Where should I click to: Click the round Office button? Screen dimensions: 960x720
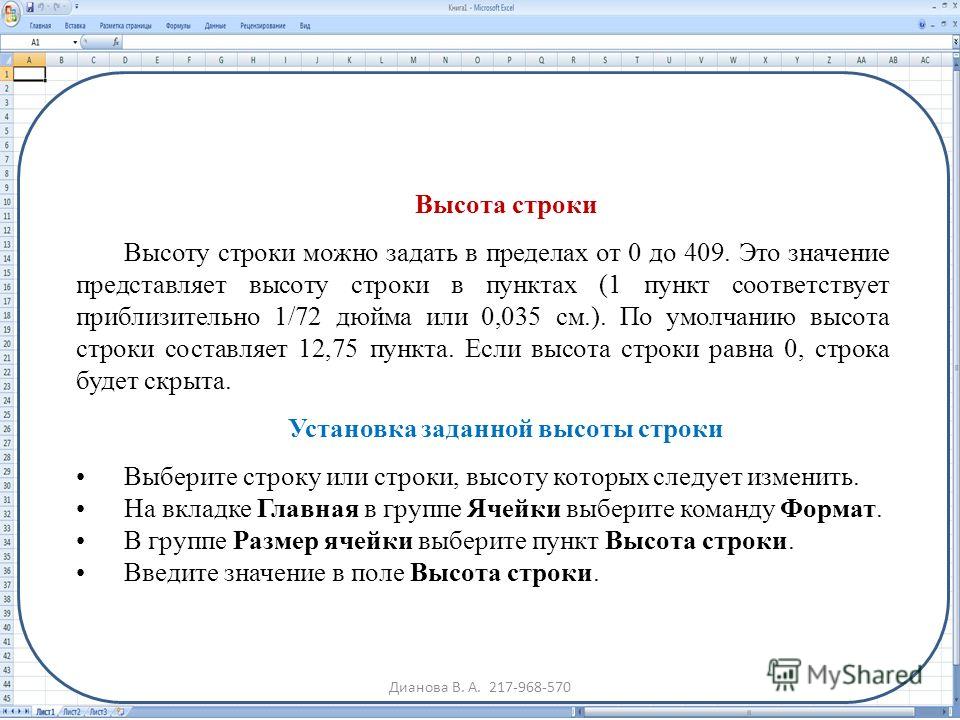coord(12,15)
